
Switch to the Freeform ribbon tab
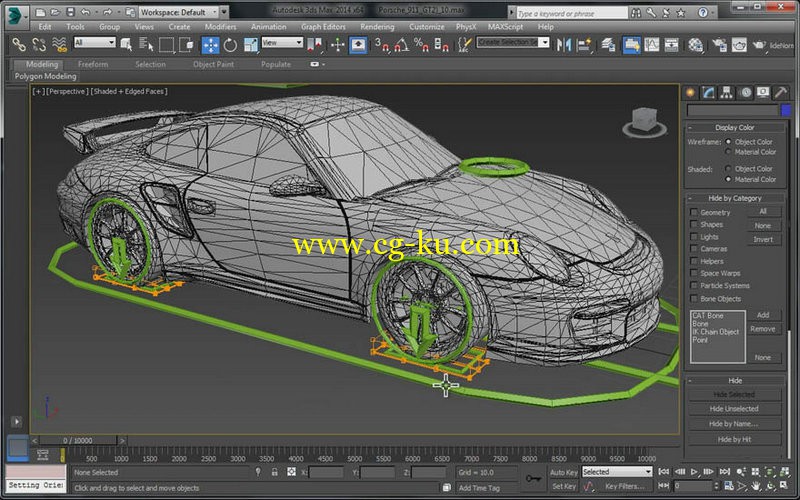(93, 64)
